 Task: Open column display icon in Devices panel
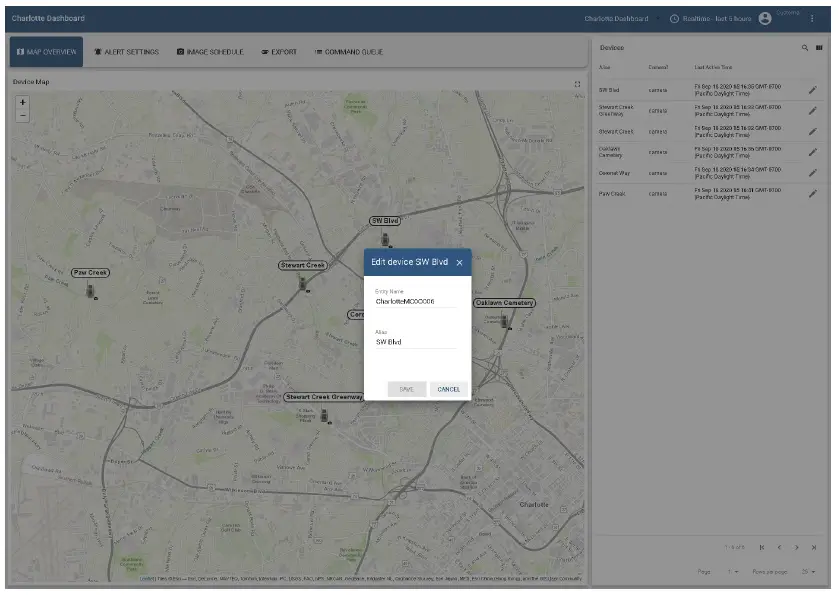(819, 48)
